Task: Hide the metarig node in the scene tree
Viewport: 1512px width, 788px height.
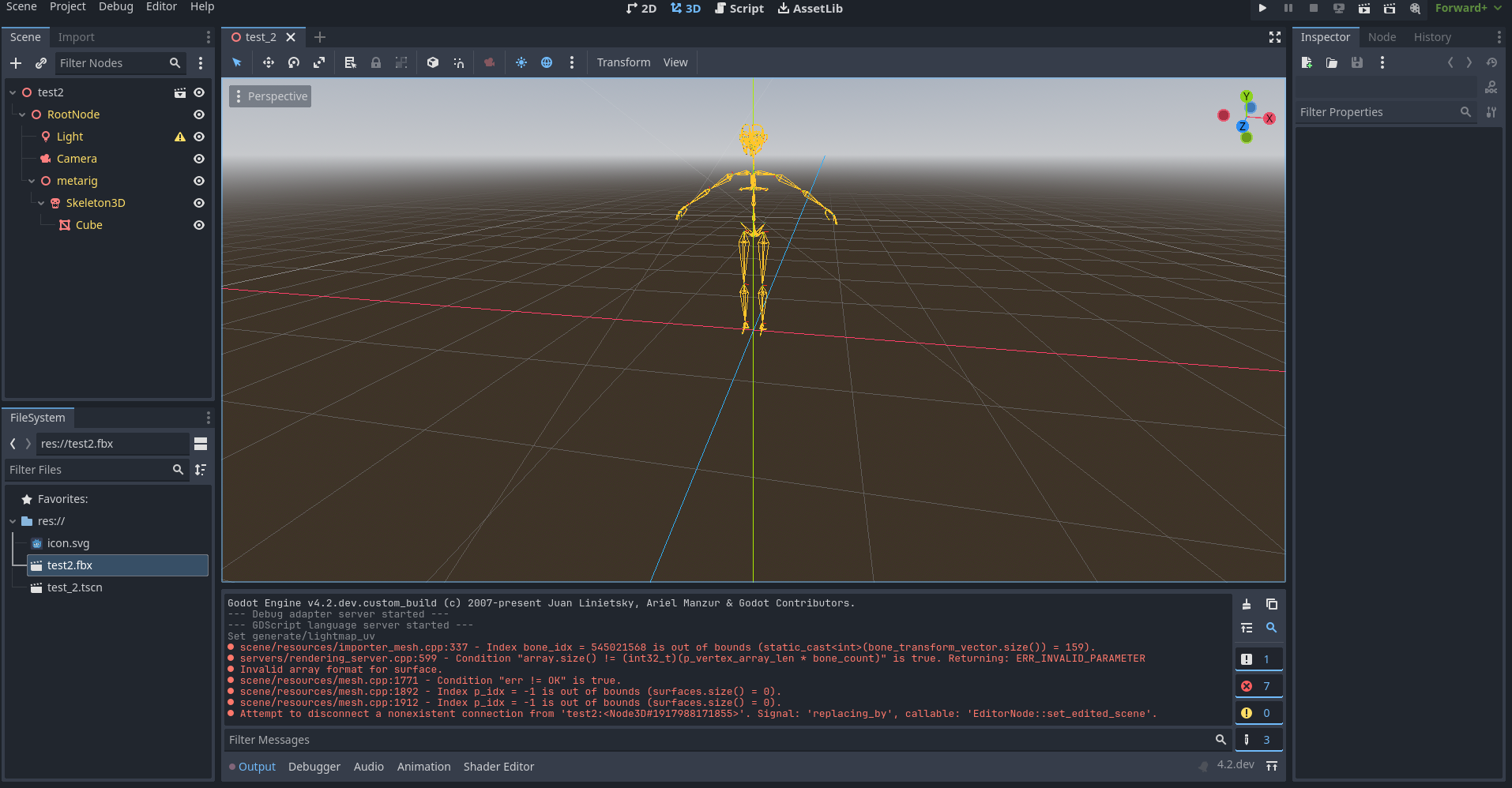Action: (199, 181)
